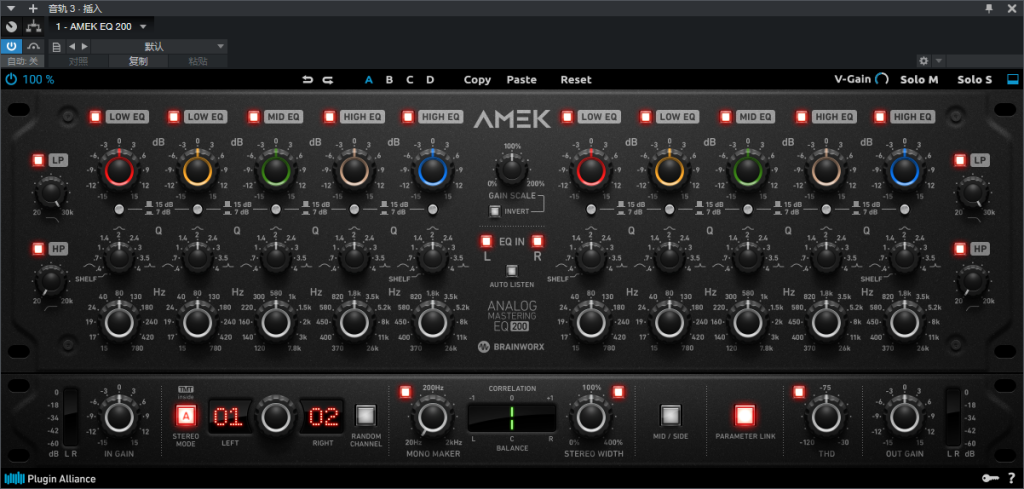Screen dimensions: 1024x489
Task: Select settings bank A
Action: point(369,80)
